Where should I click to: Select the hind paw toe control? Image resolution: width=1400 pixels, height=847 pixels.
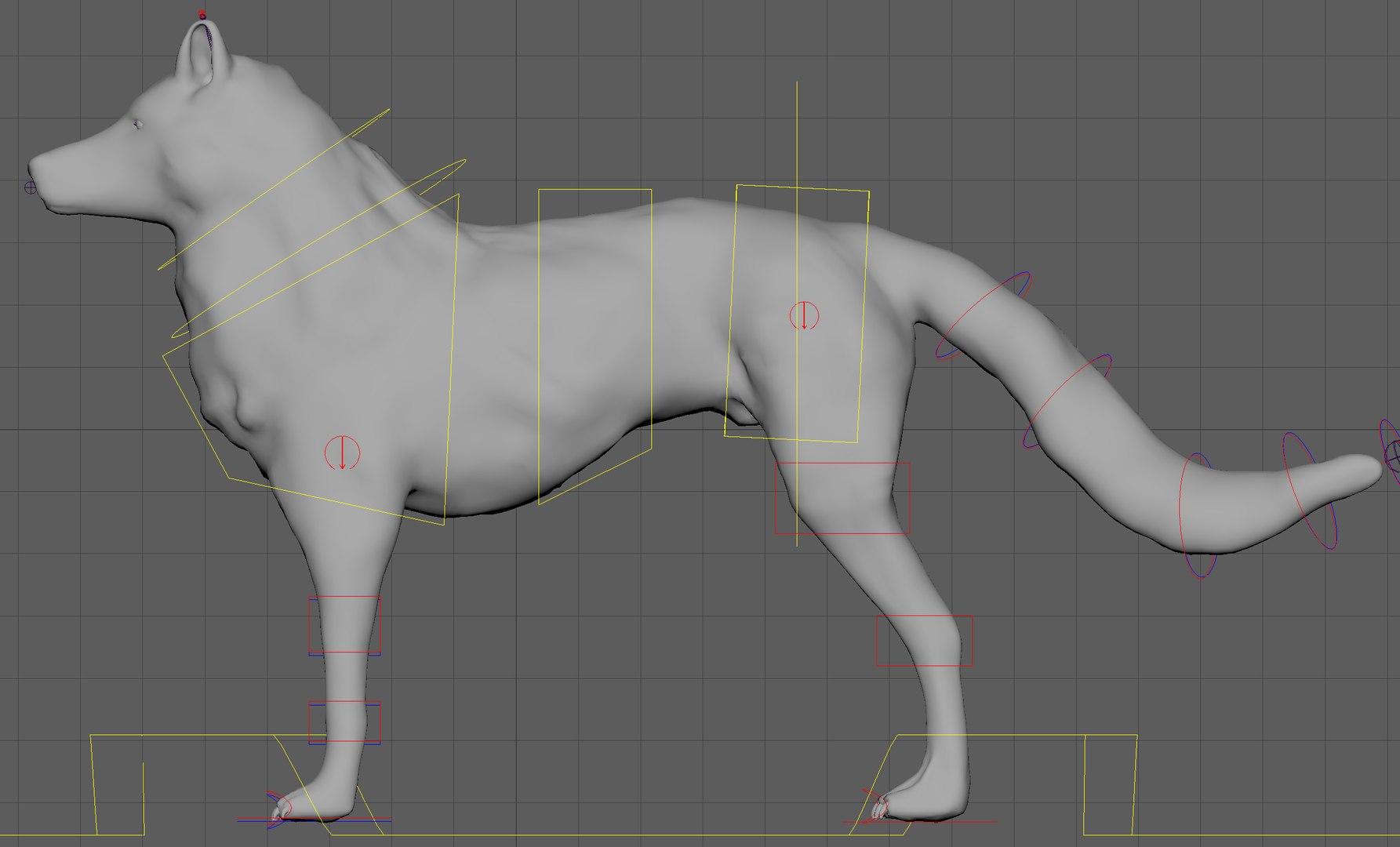click(875, 807)
